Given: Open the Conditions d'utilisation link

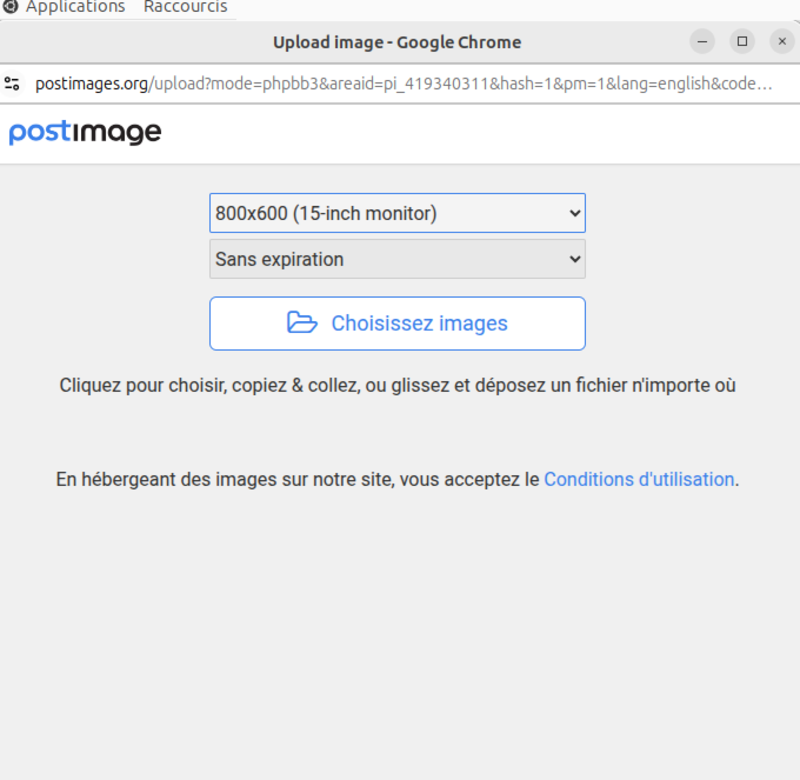Looking at the screenshot, I should (639, 480).
